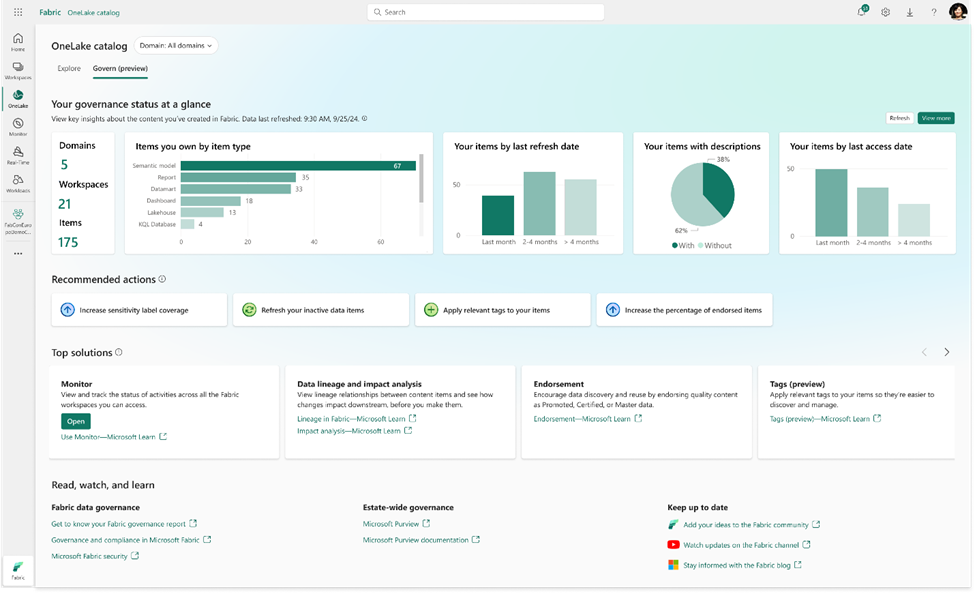The image size is (975, 594).
Task: Click Increase sensitivity label coverage card
Action: pos(139,310)
